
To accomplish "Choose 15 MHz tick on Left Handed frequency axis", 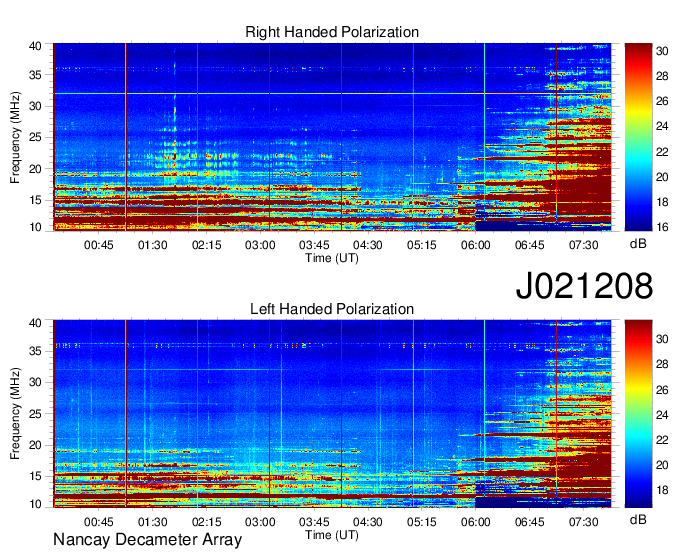I will pos(35,477).
